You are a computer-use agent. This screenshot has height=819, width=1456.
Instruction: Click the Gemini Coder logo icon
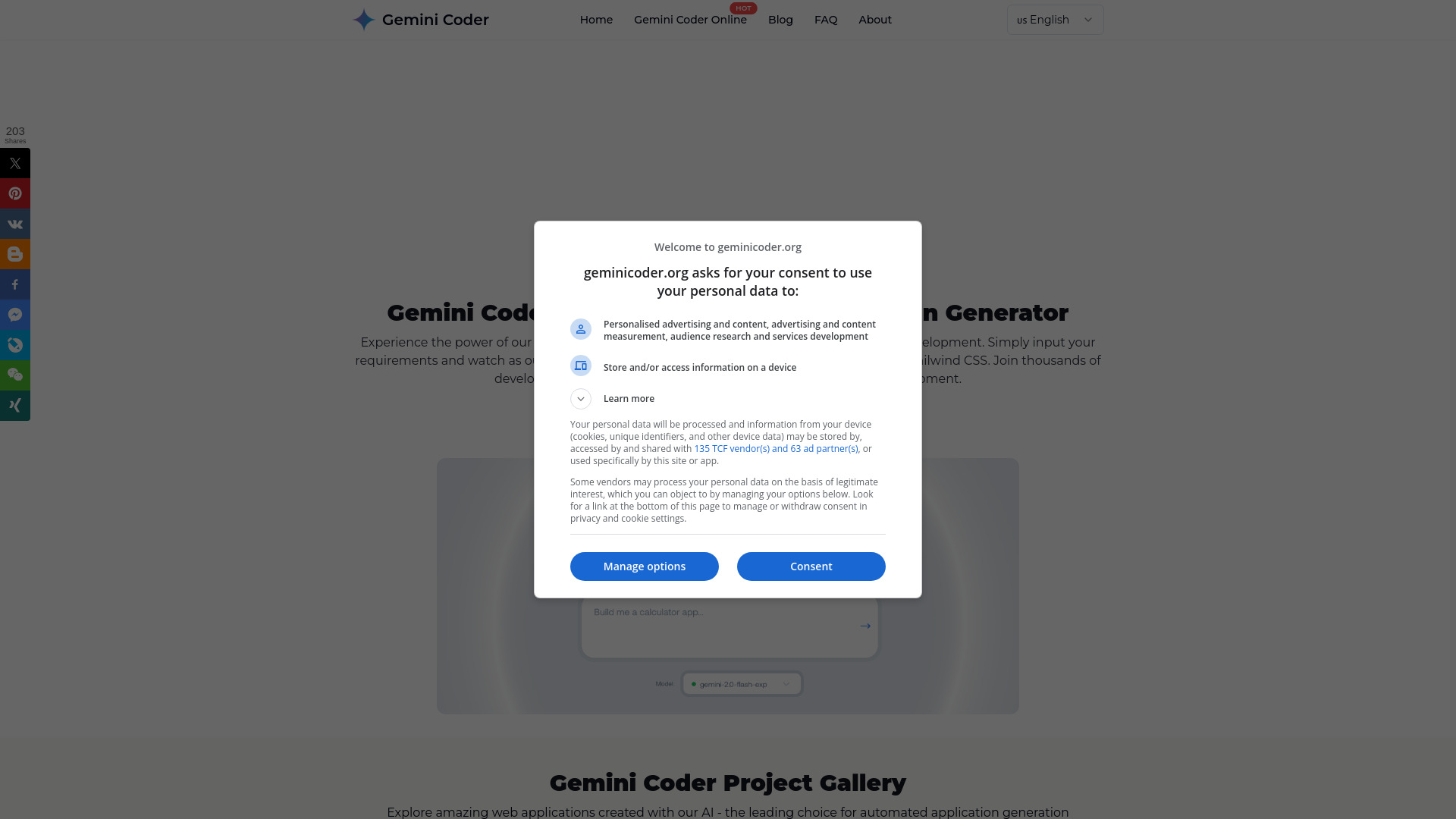[363, 19]
